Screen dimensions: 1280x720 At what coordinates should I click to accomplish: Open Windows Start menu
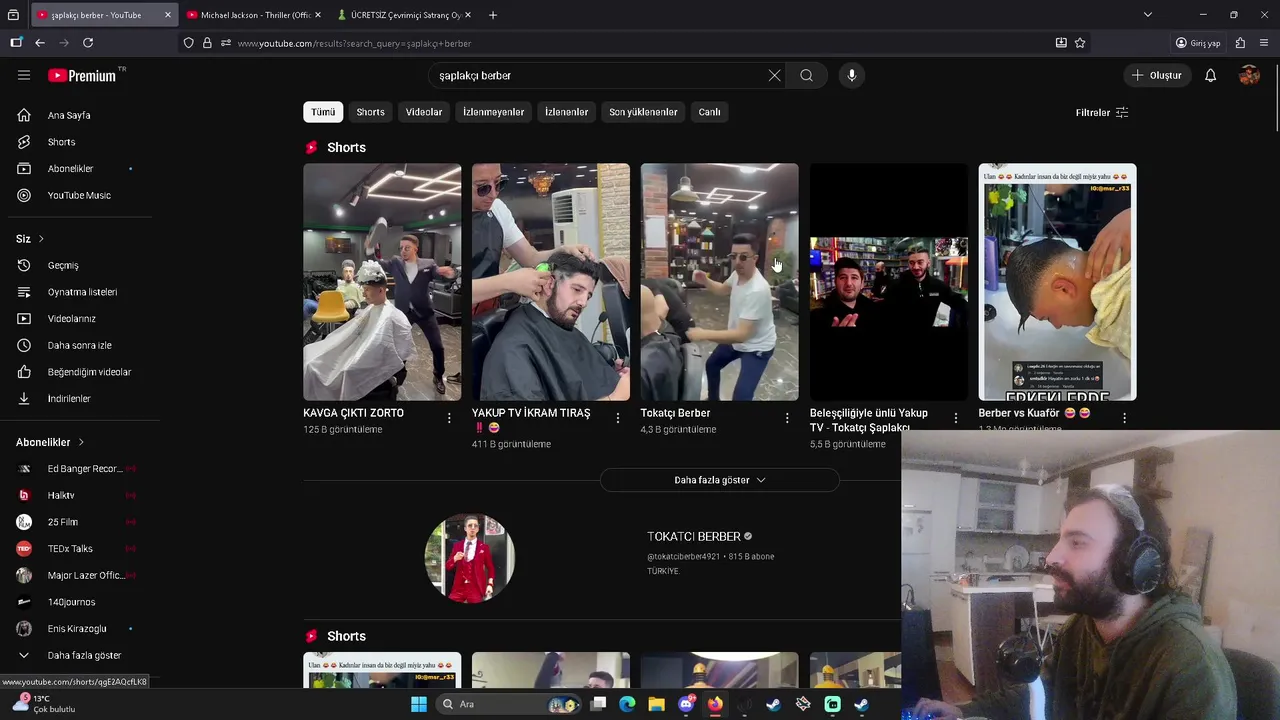pos(419,704)
